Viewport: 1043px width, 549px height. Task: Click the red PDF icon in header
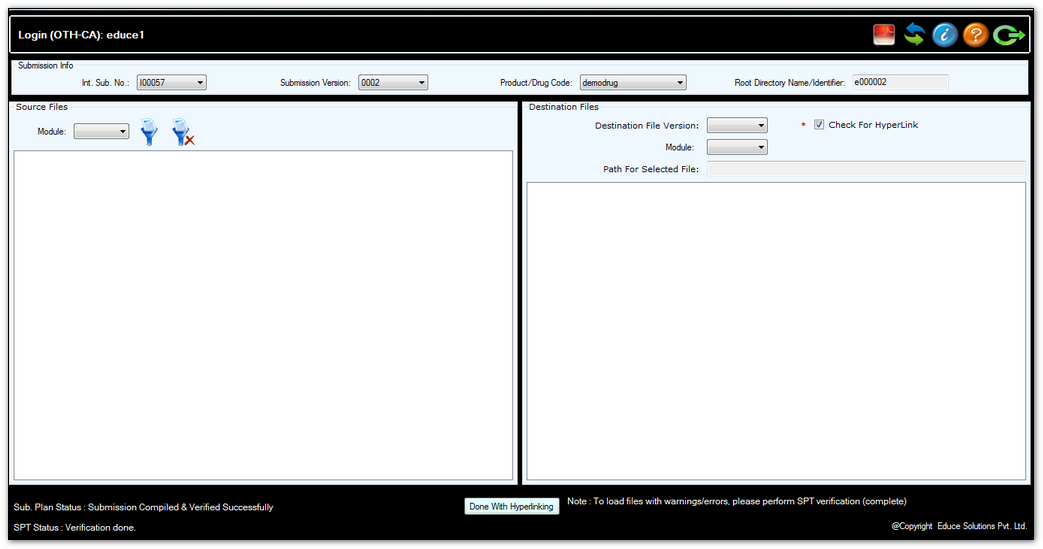pyautogui.click(x=884, y=35)
